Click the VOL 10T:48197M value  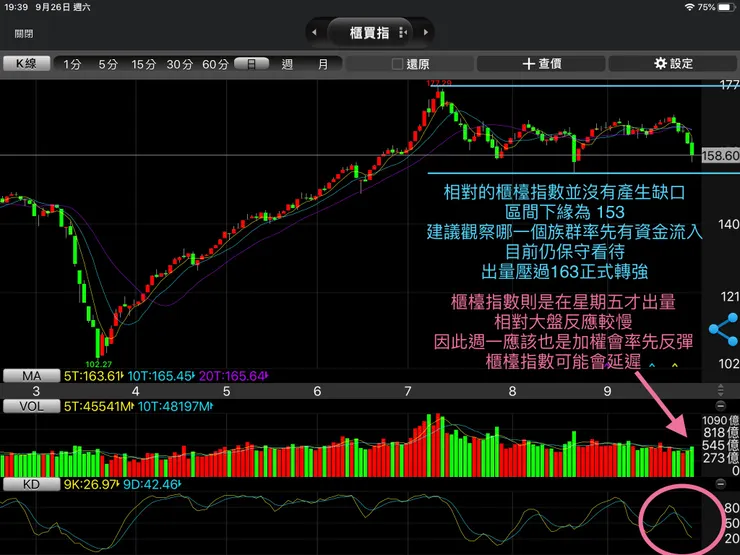[x=175, y=406]
